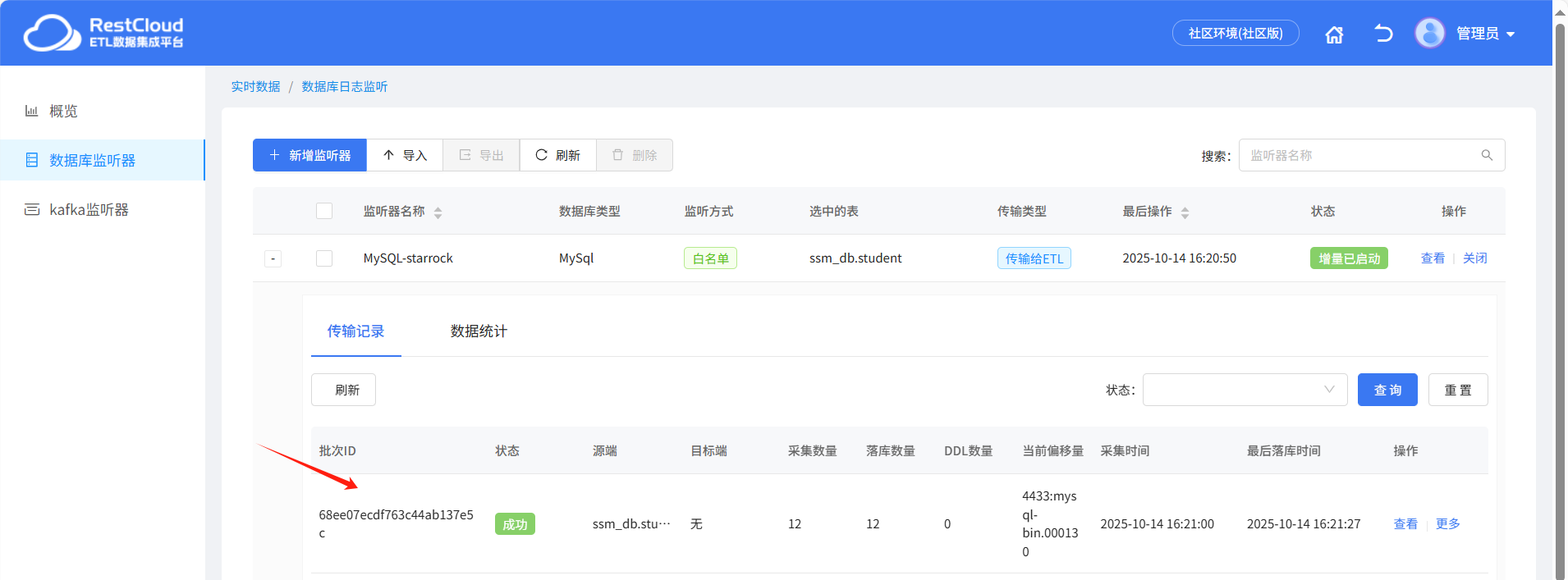1568x580 pixels.
Task: Check the MySQL-starrock row checkbox
Action: coord(324,258)
